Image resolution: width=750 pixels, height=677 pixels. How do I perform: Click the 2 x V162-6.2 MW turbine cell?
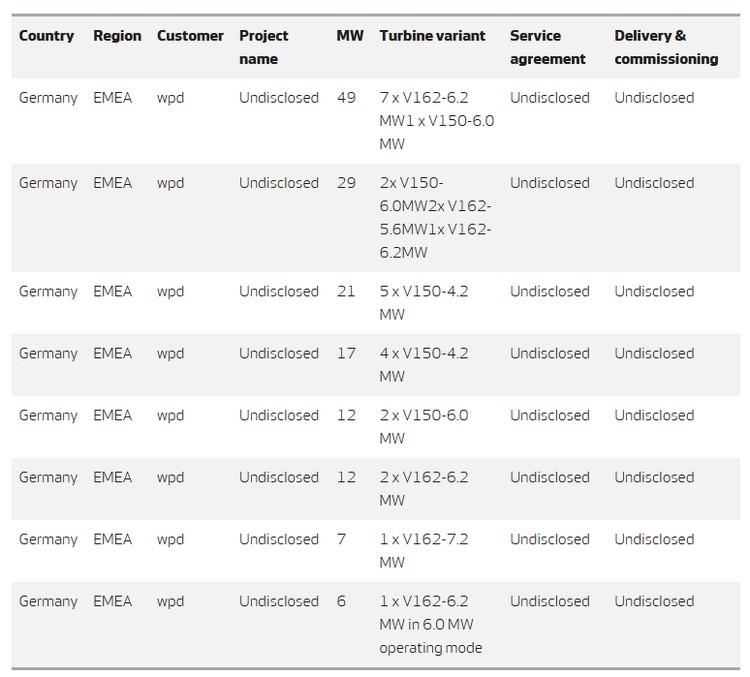coord(424,489)
